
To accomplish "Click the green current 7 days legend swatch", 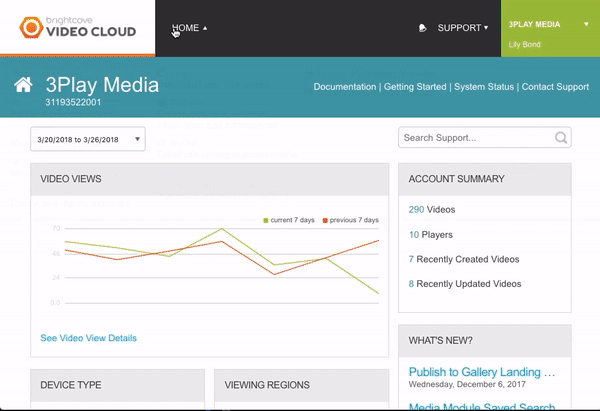I will click(266, 220).
